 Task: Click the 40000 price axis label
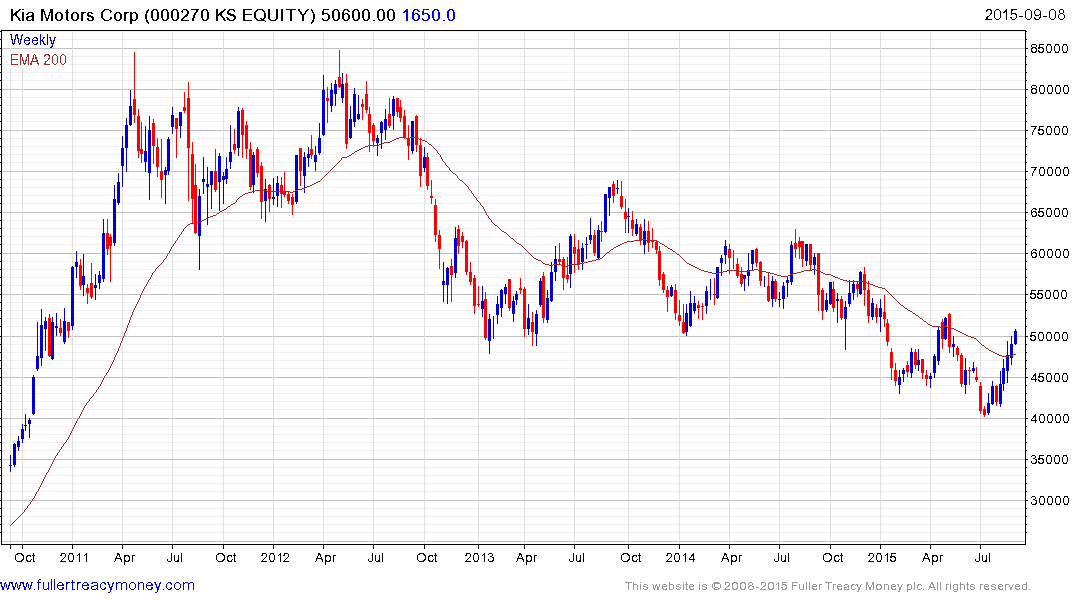[1049, 418]
